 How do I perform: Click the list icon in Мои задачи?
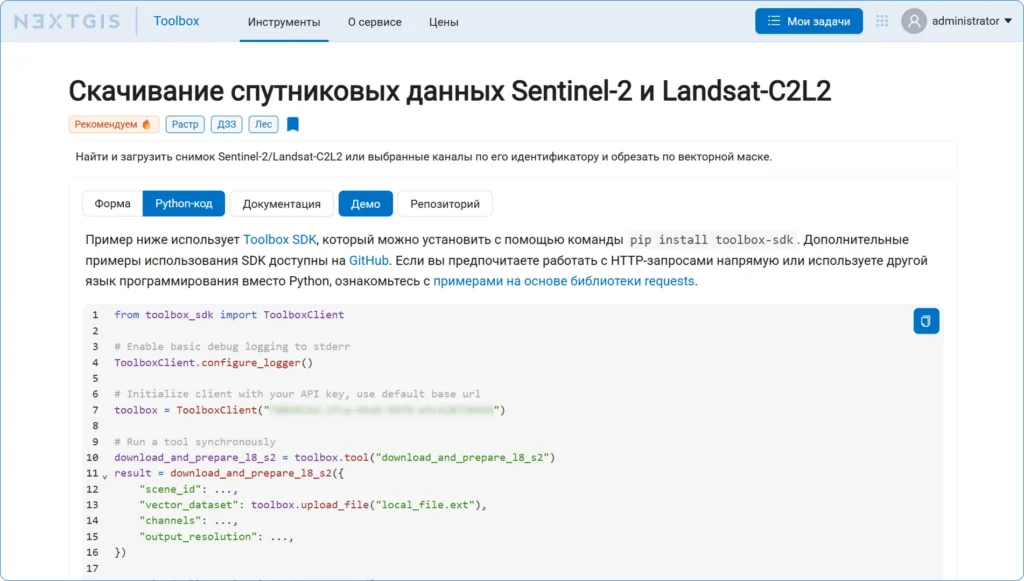pos(774,21)
